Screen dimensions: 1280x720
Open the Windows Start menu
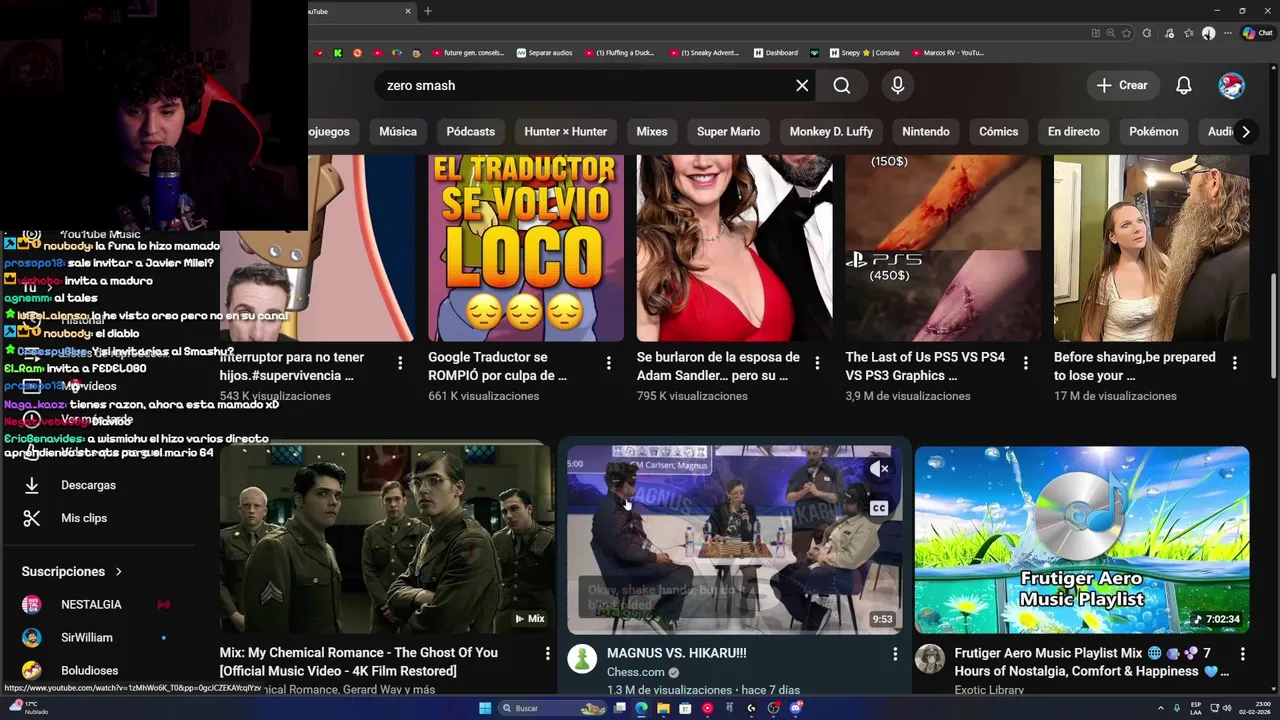pos(485,708)
